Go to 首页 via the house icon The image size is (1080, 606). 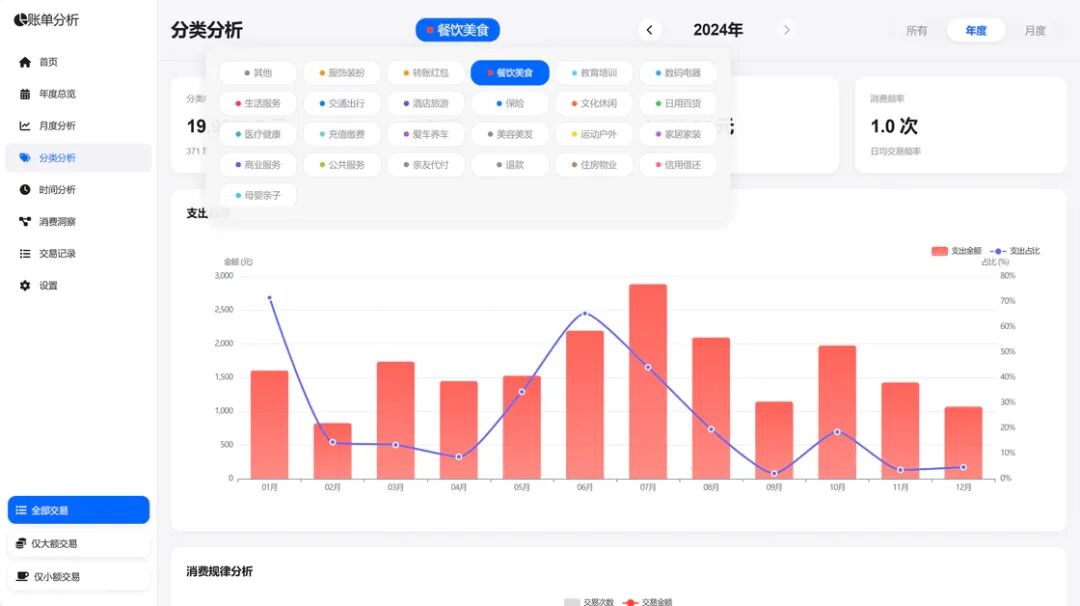tap(25, 62)
